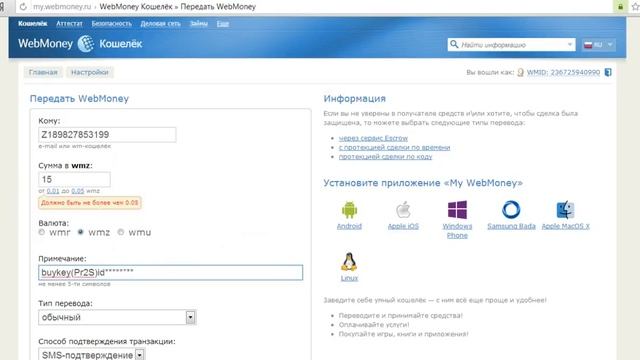
Task: Switch to the Главная tab
Action: point(43,72)
